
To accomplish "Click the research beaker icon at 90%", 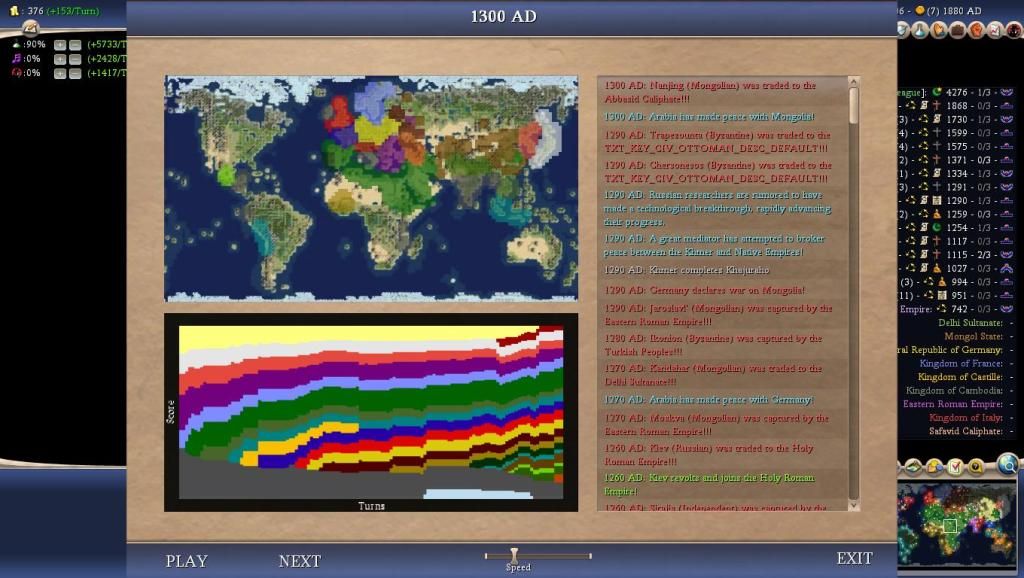I will click(x=16, y=44).
